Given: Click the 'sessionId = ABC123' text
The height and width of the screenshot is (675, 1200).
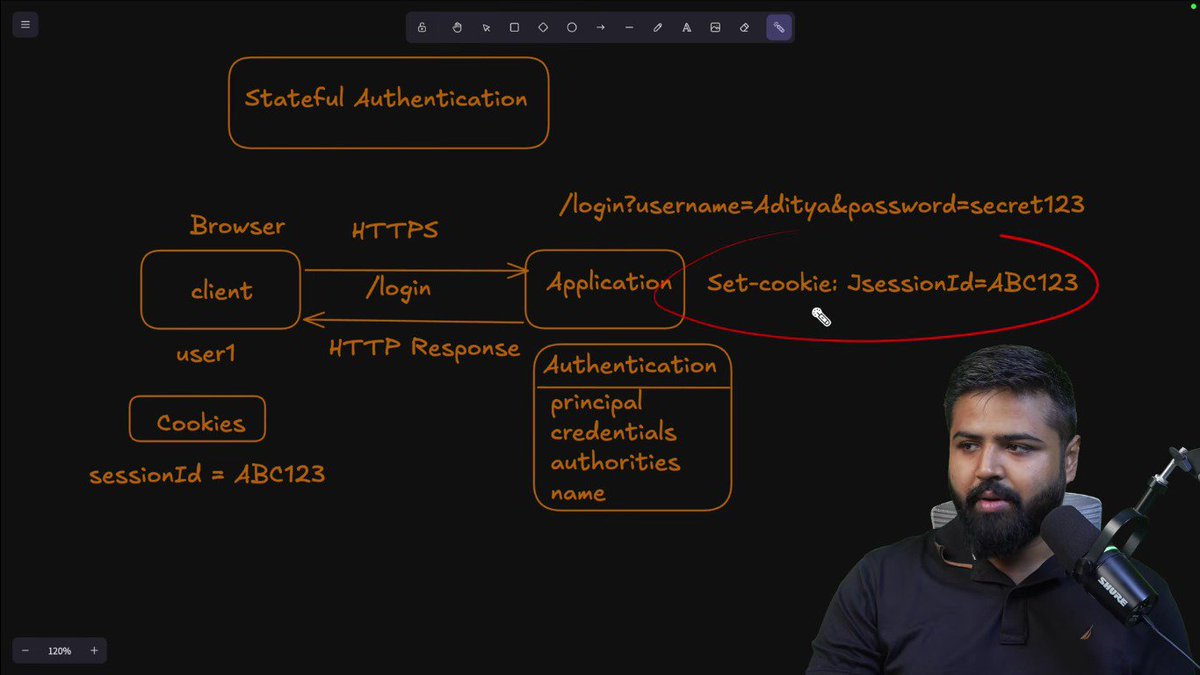Looking at the screenshot, I should [x=207, y=474].
